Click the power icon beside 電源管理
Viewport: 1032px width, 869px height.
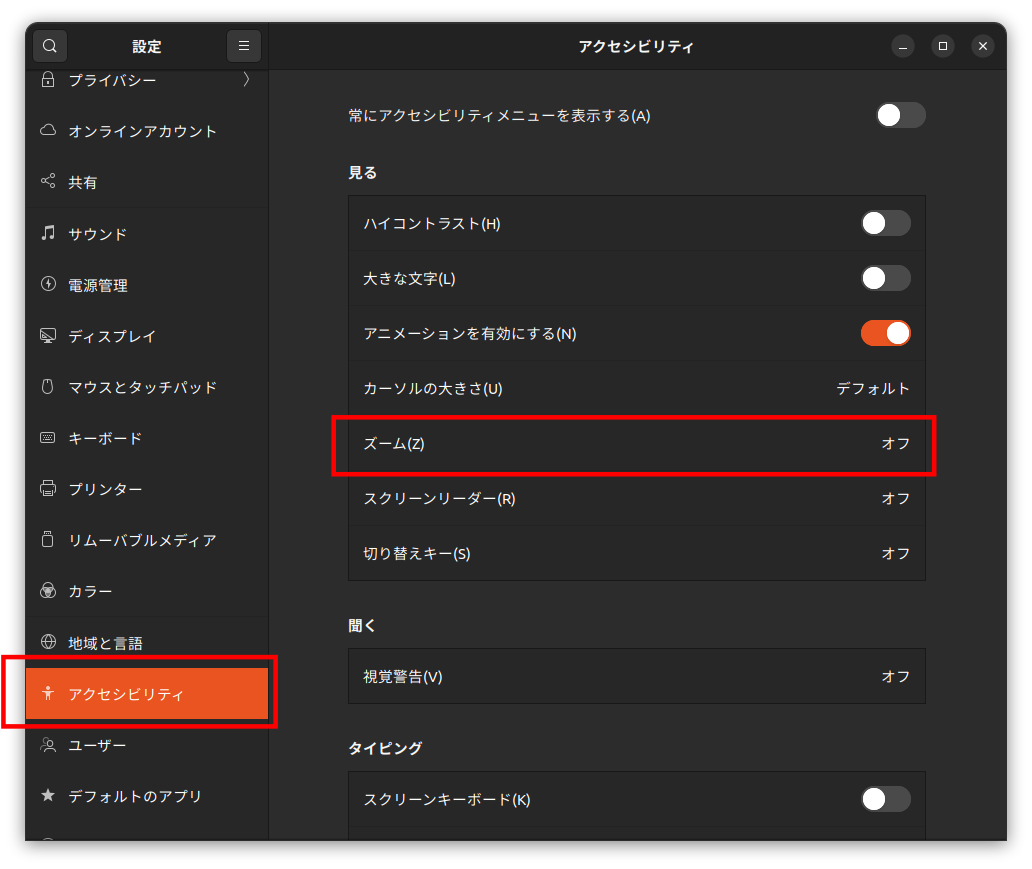pyautogui.click(x=48, y=284)
